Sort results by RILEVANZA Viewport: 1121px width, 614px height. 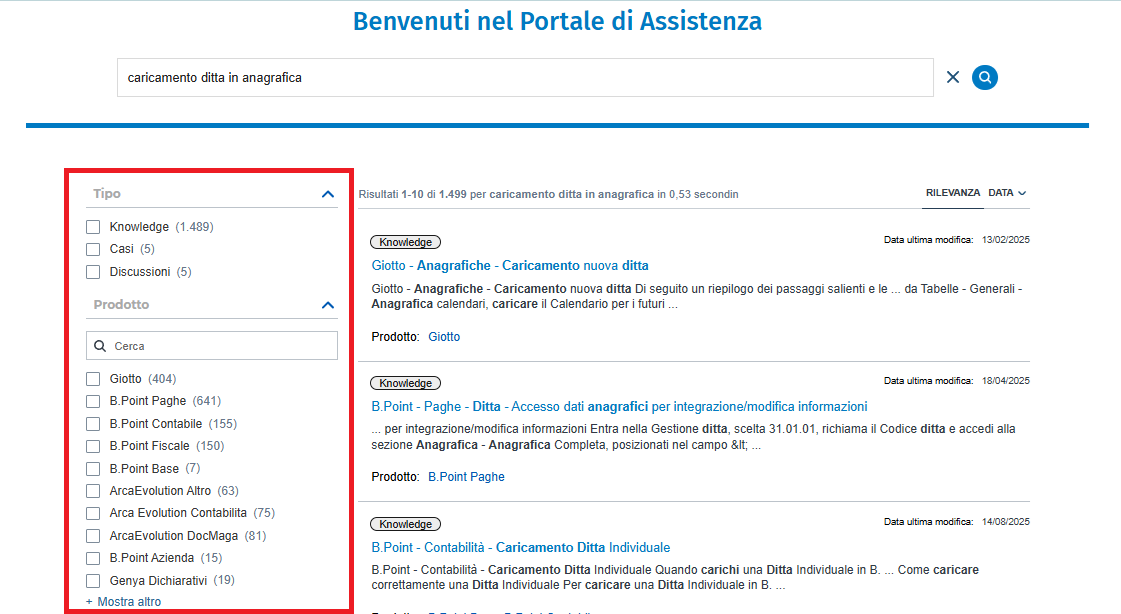pos(952,193)
